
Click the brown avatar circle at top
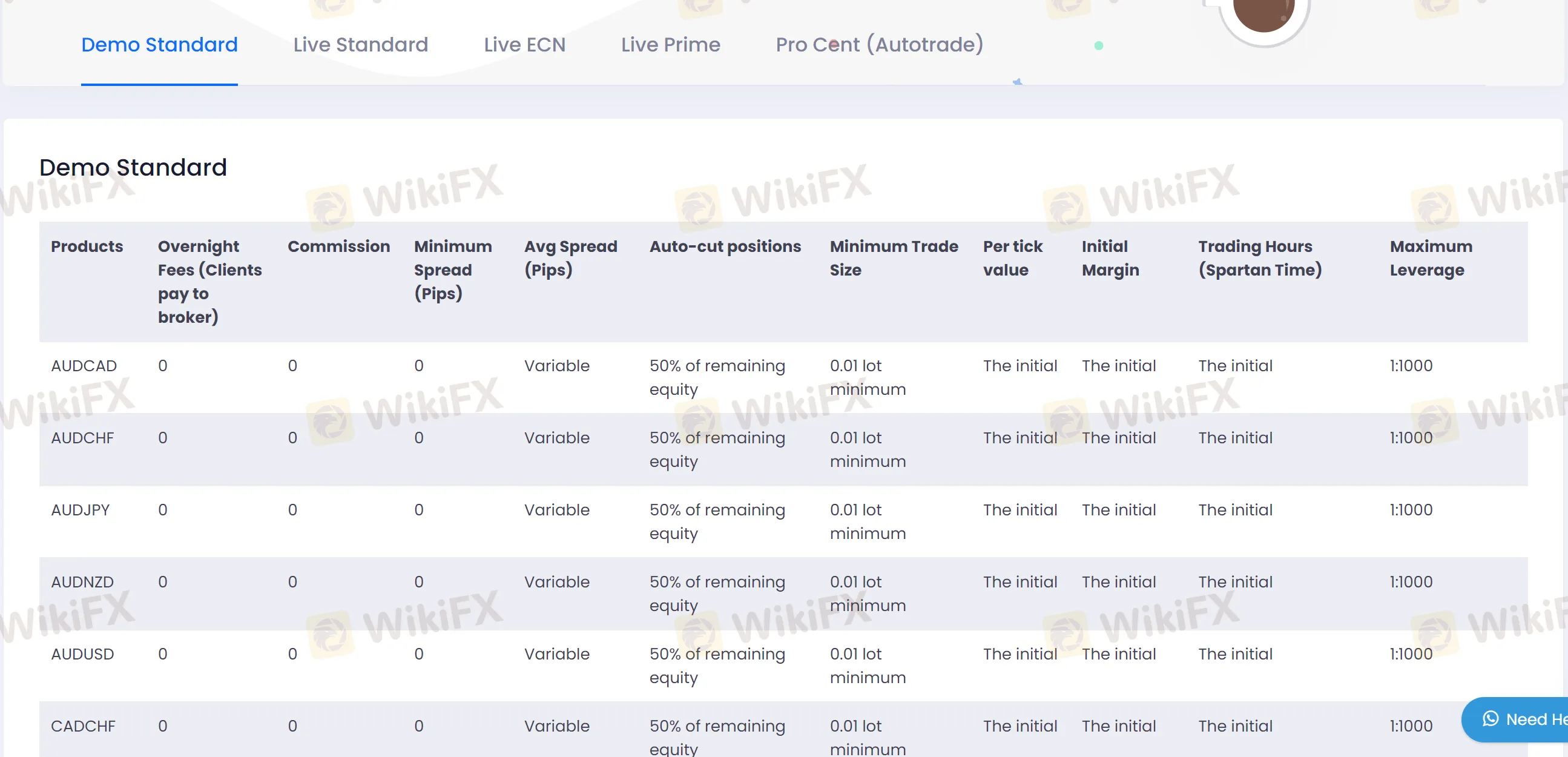pyautogui.click(x=1263, y=13)
